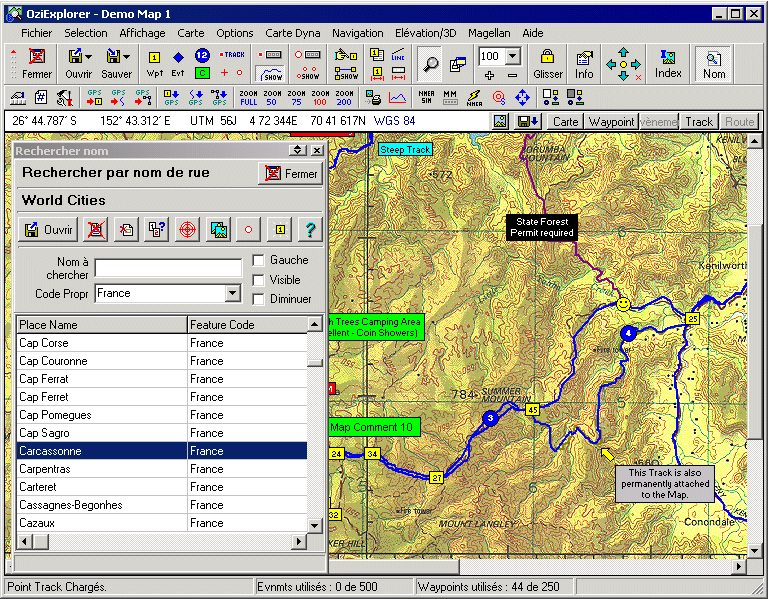Click the ZOOM 200 button

coord(344,97)
